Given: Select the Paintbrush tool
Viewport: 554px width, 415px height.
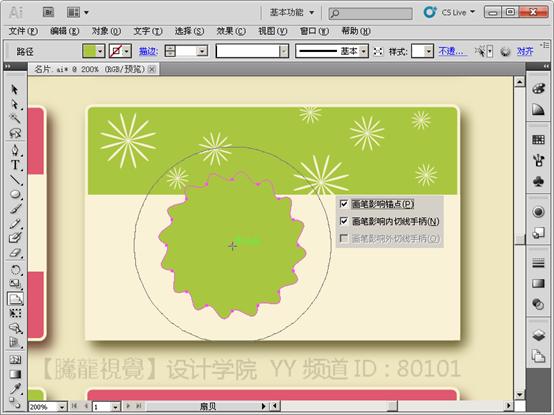Looking at the screenshot, I should click(15, 209).
